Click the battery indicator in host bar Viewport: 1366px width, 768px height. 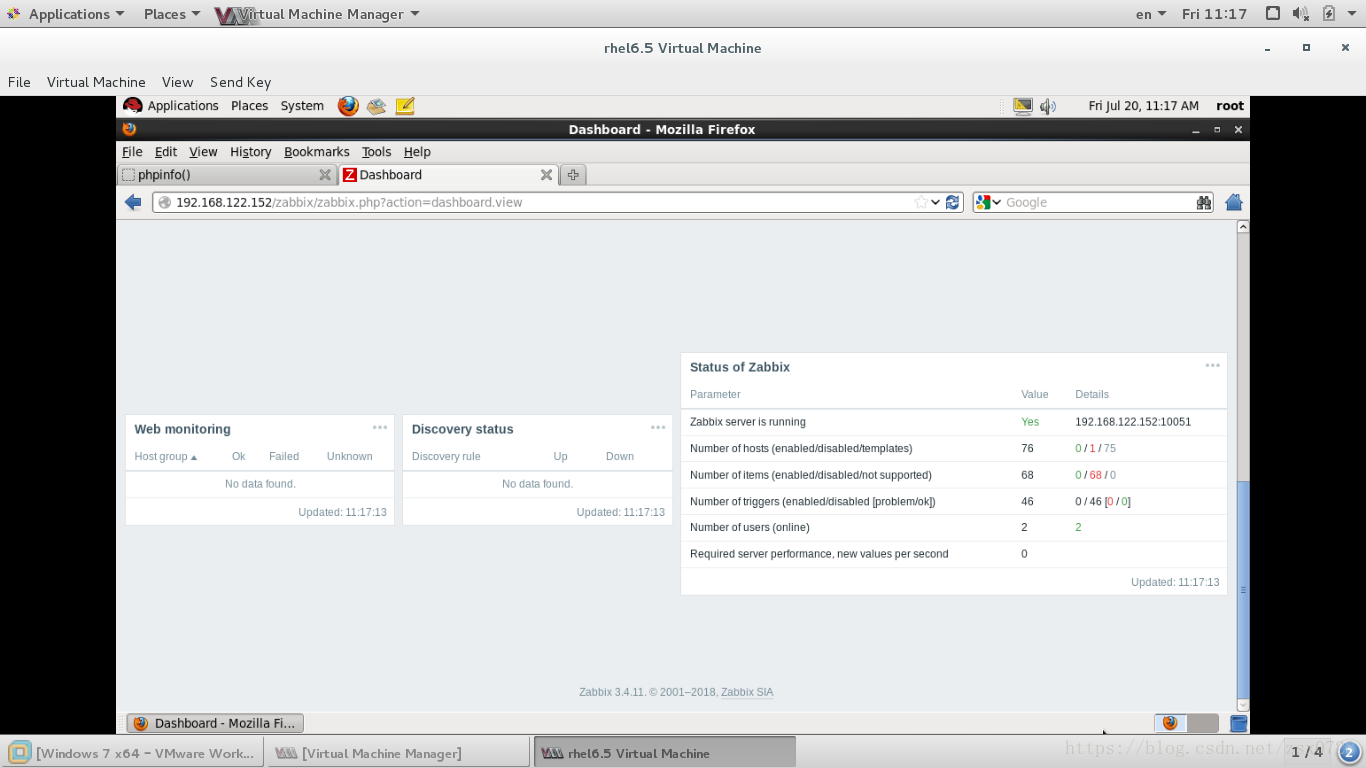(1329, 14)
